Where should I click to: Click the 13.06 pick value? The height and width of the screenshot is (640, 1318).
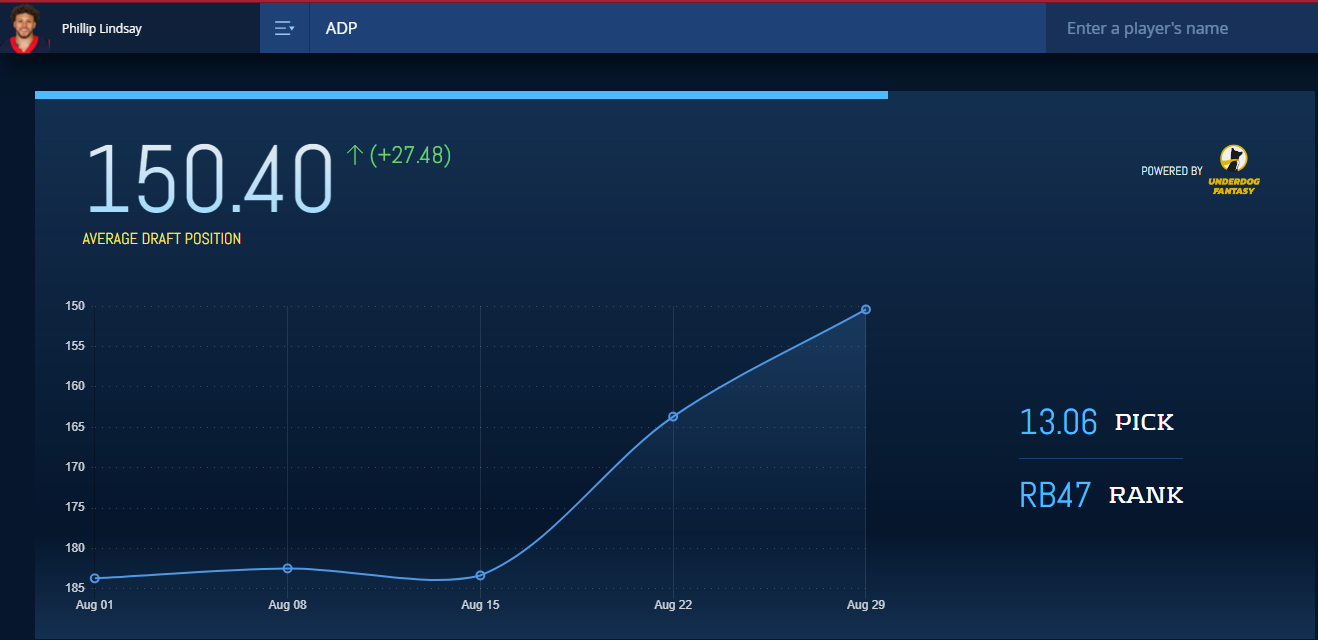[x=1058, y=422]
